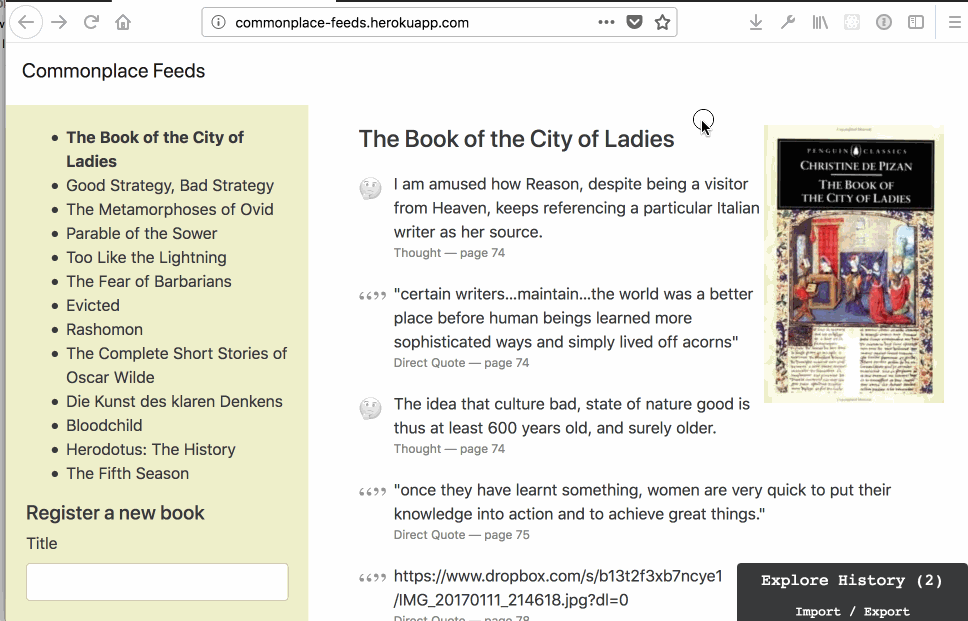
Task: Click 'The Book of the City of Ladies' main heading
Action: [x=516, y=140]
